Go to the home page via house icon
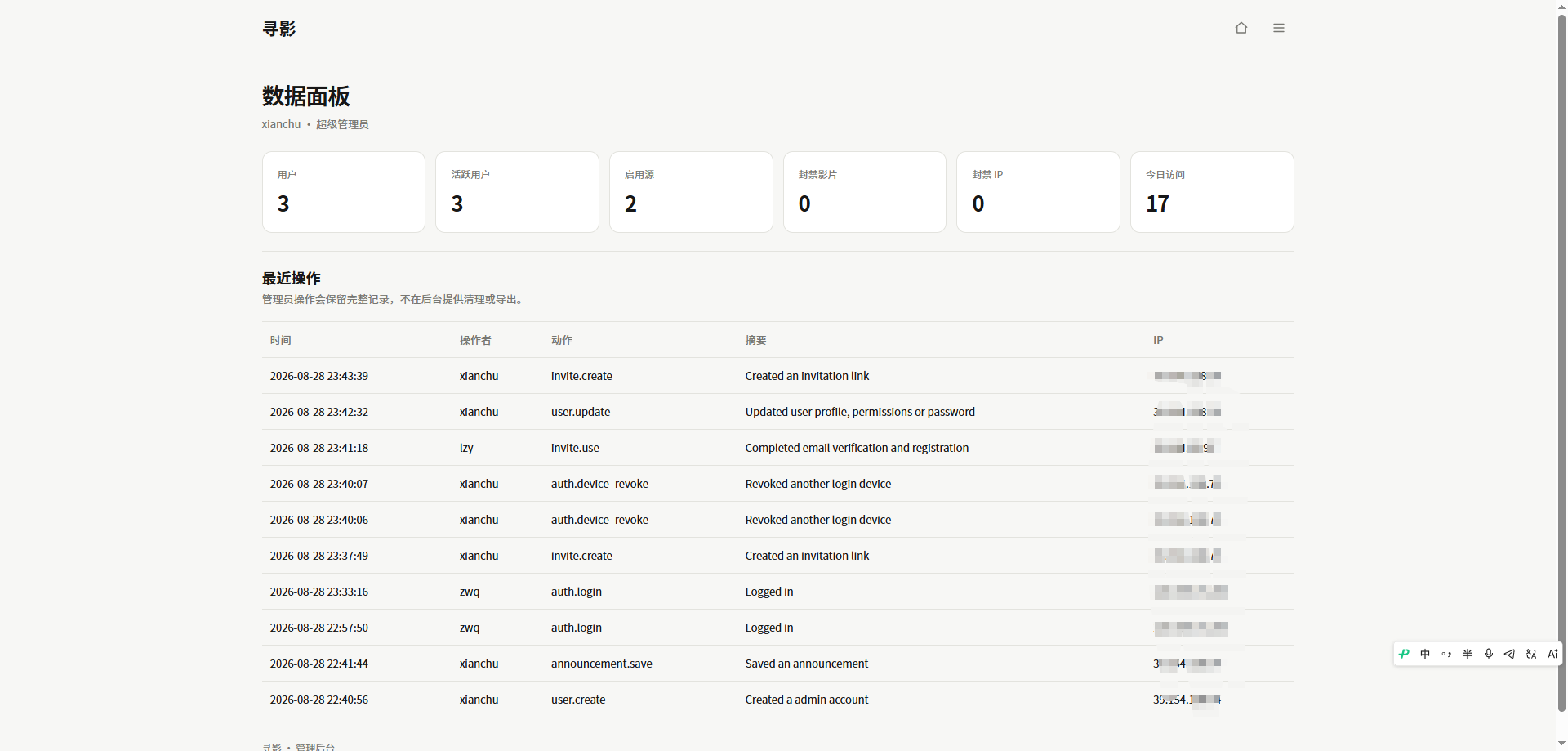Viewport: 1568px width, 751px height. 1241,28
